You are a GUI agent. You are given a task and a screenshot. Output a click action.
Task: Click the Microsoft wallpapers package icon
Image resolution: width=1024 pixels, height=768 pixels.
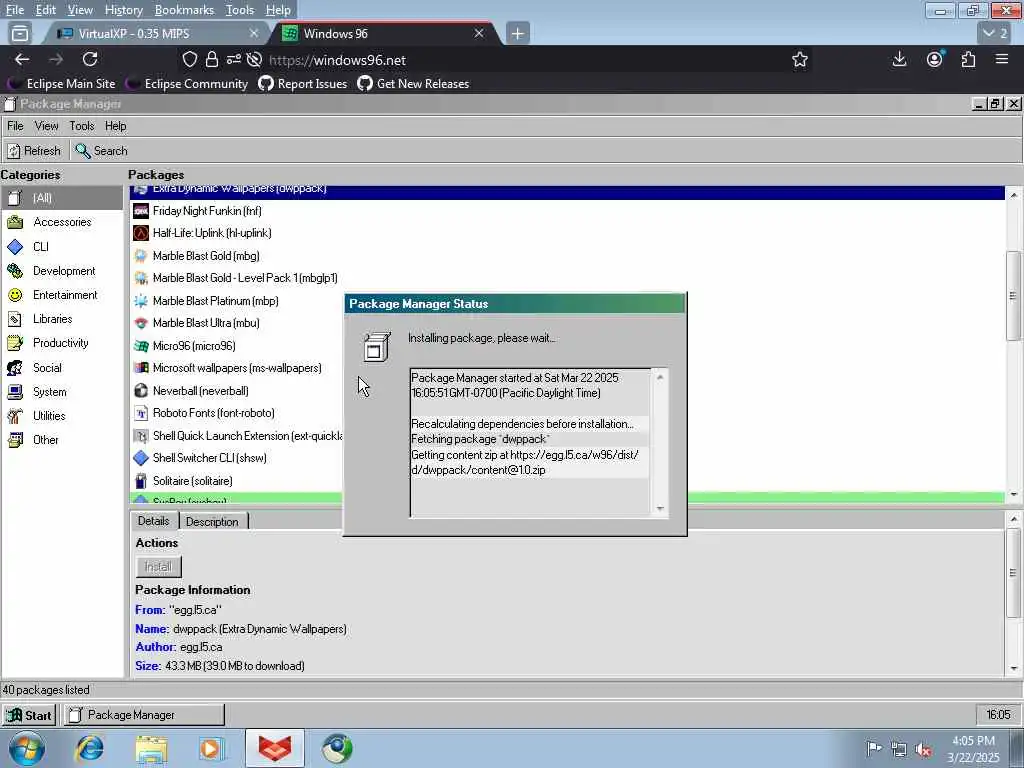[x=141, y=368]
